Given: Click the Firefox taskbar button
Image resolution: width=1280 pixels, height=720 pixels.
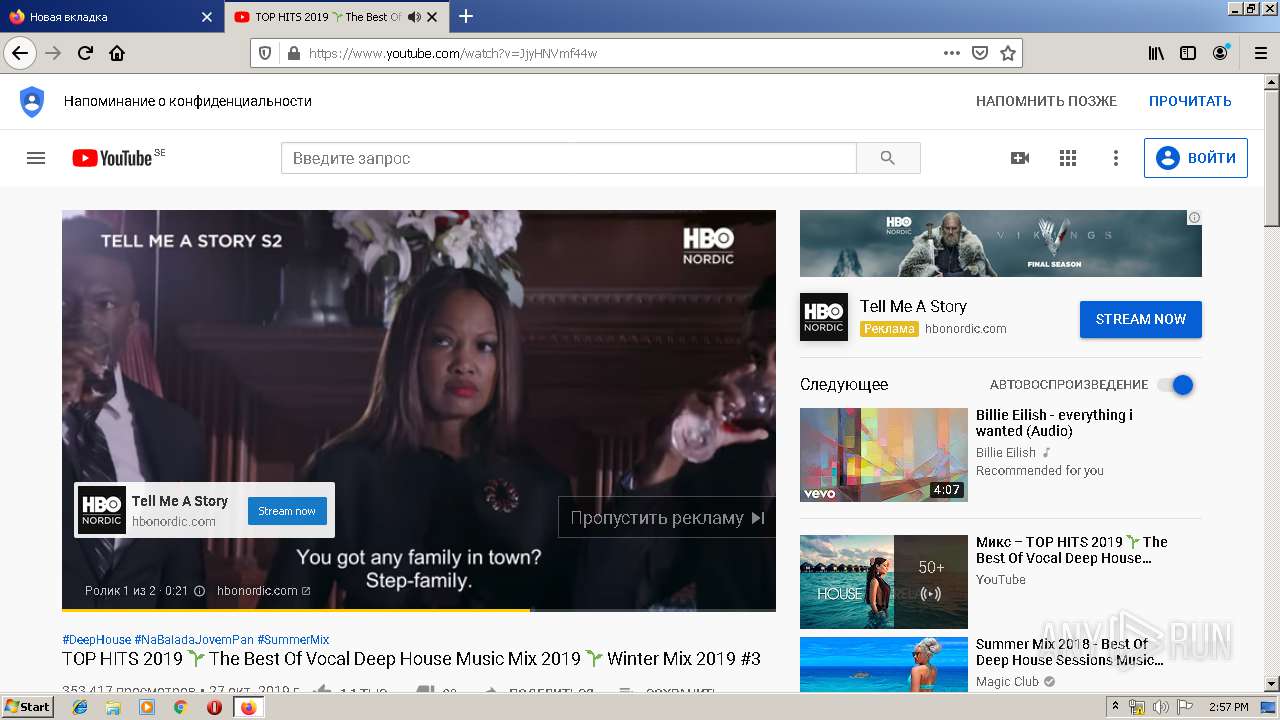Looking at the screenshot, I should pyautogui.click(x=248, y=707).
